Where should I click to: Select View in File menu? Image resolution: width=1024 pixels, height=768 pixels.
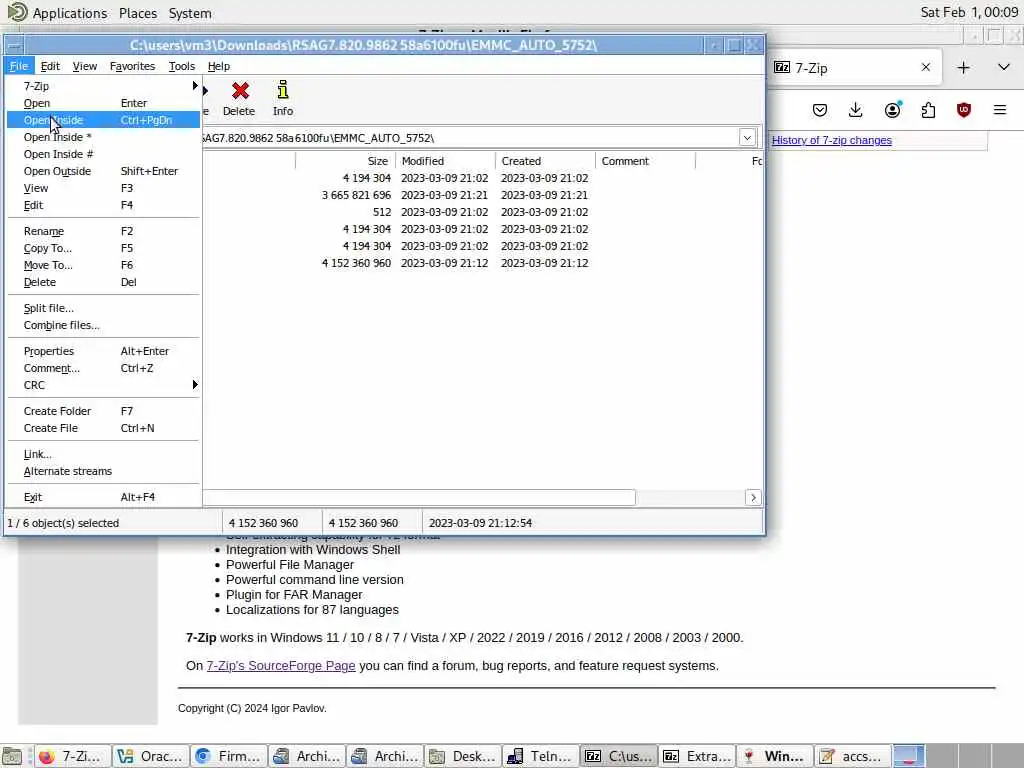(103, 188)
